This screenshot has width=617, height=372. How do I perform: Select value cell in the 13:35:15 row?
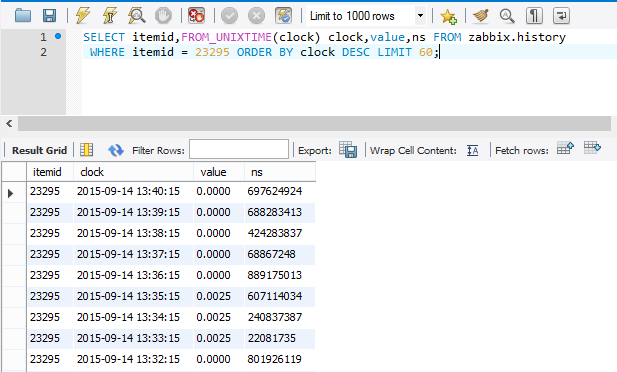coord(219,296)
